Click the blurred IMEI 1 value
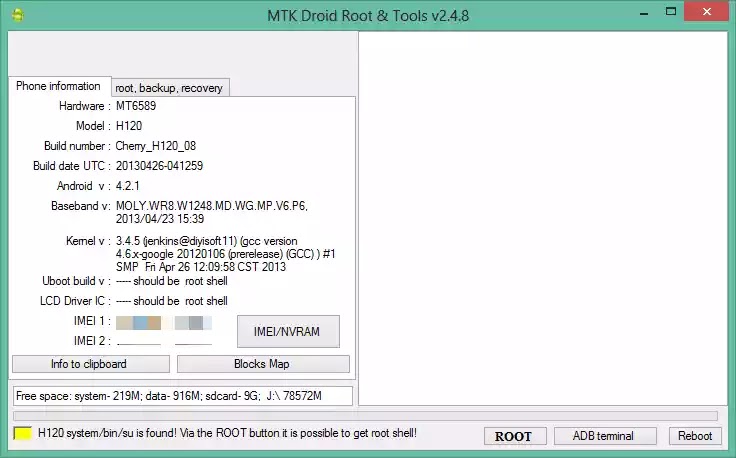 coord(164,323)
